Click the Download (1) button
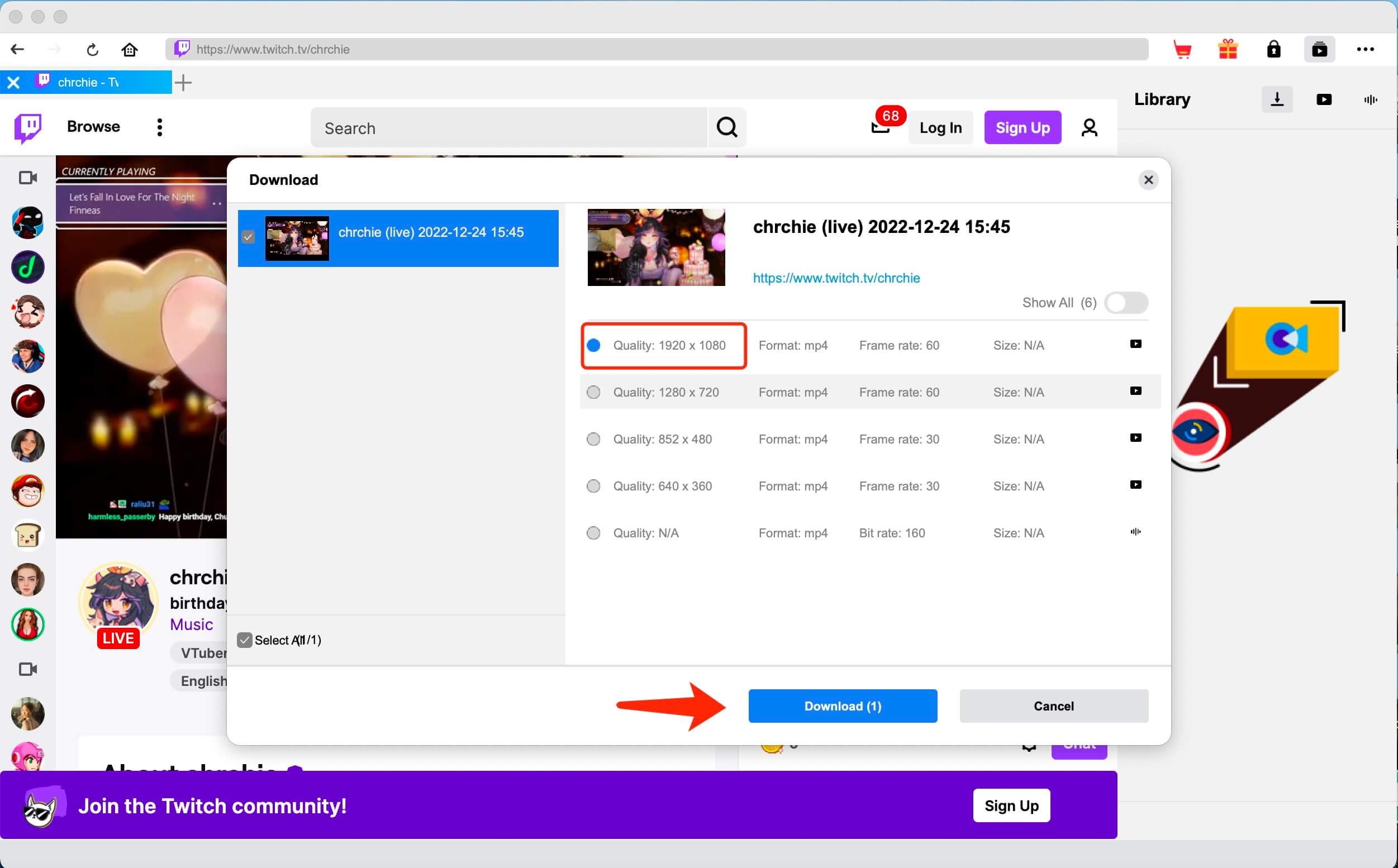Viewport: 1398px width, 868px height. coord(841,706)
